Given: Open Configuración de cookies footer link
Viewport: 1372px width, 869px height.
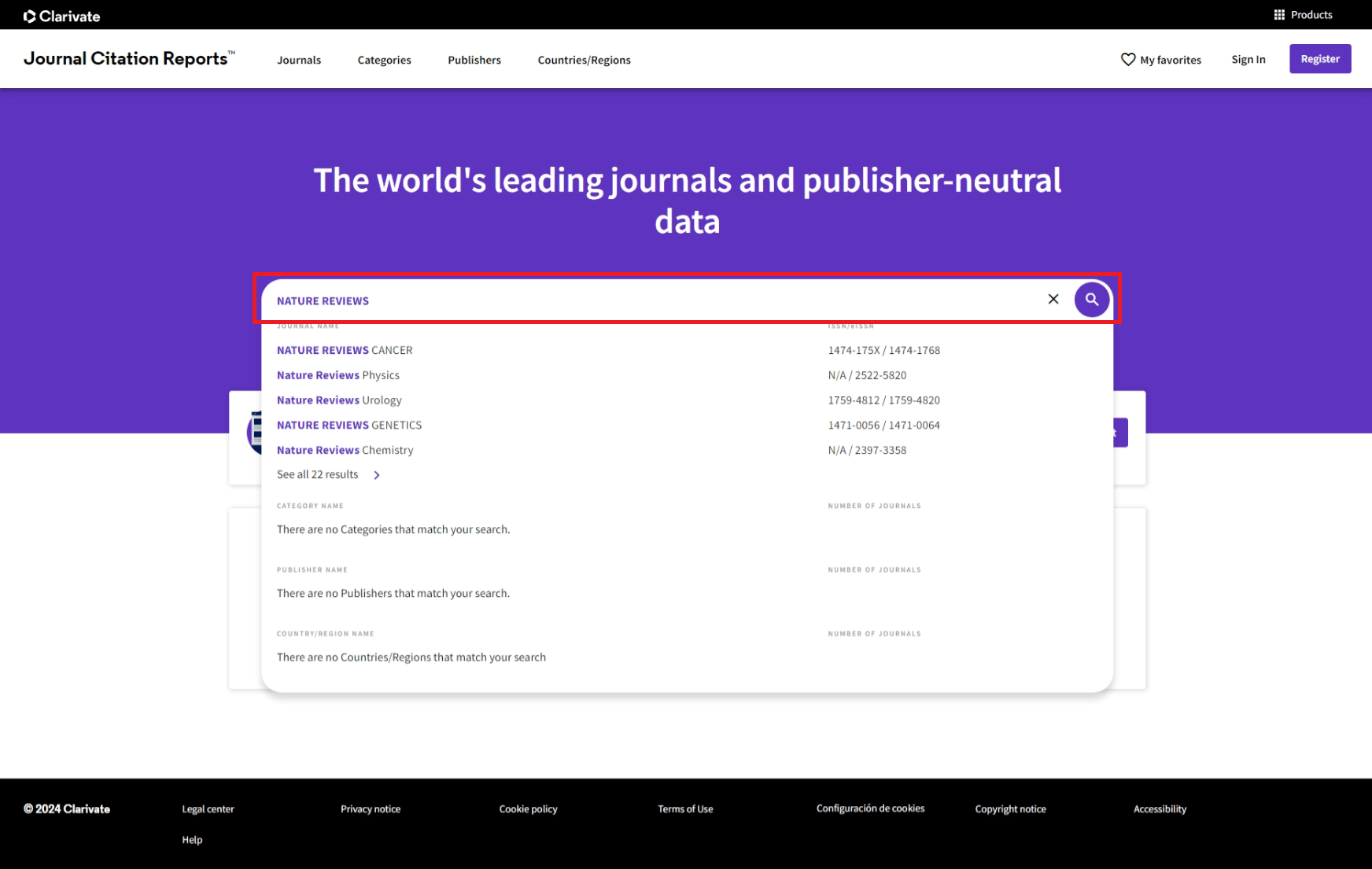Looking at the screenshot, I should click(x=871, y=808).
